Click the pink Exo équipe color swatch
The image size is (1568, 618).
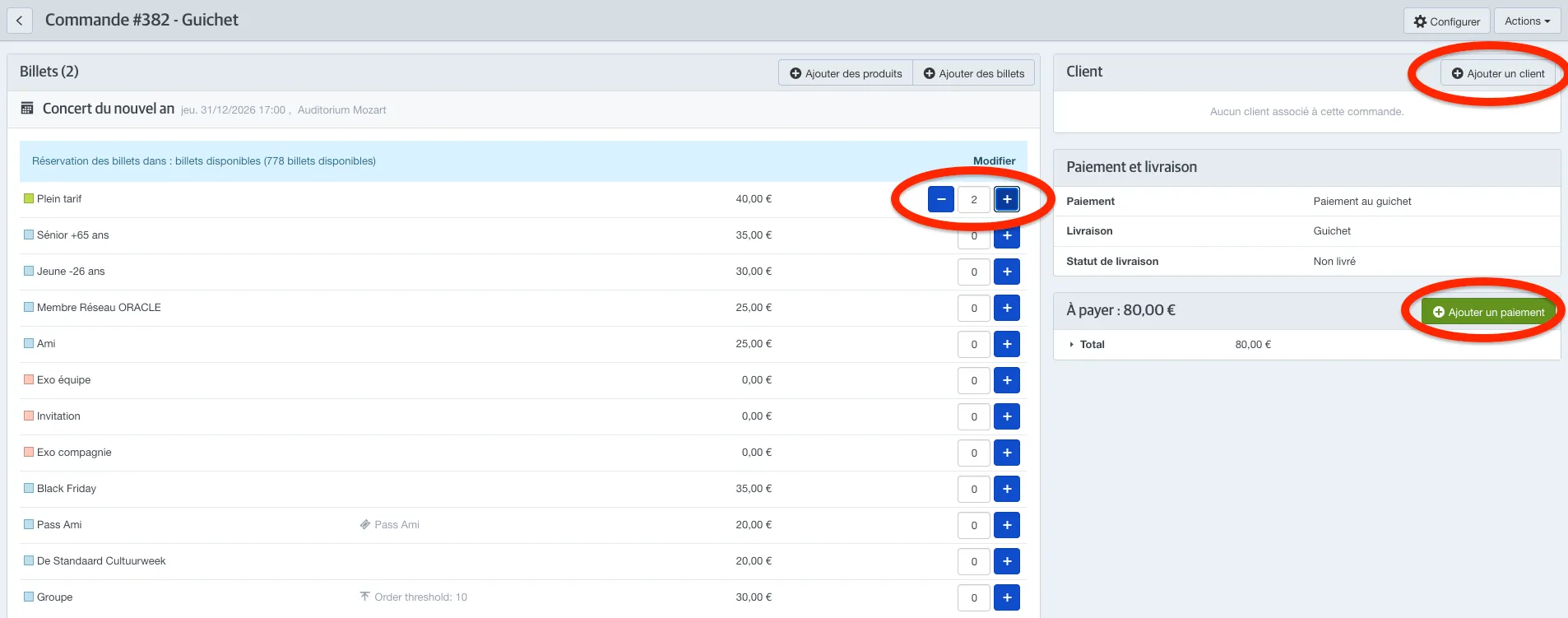29,379
